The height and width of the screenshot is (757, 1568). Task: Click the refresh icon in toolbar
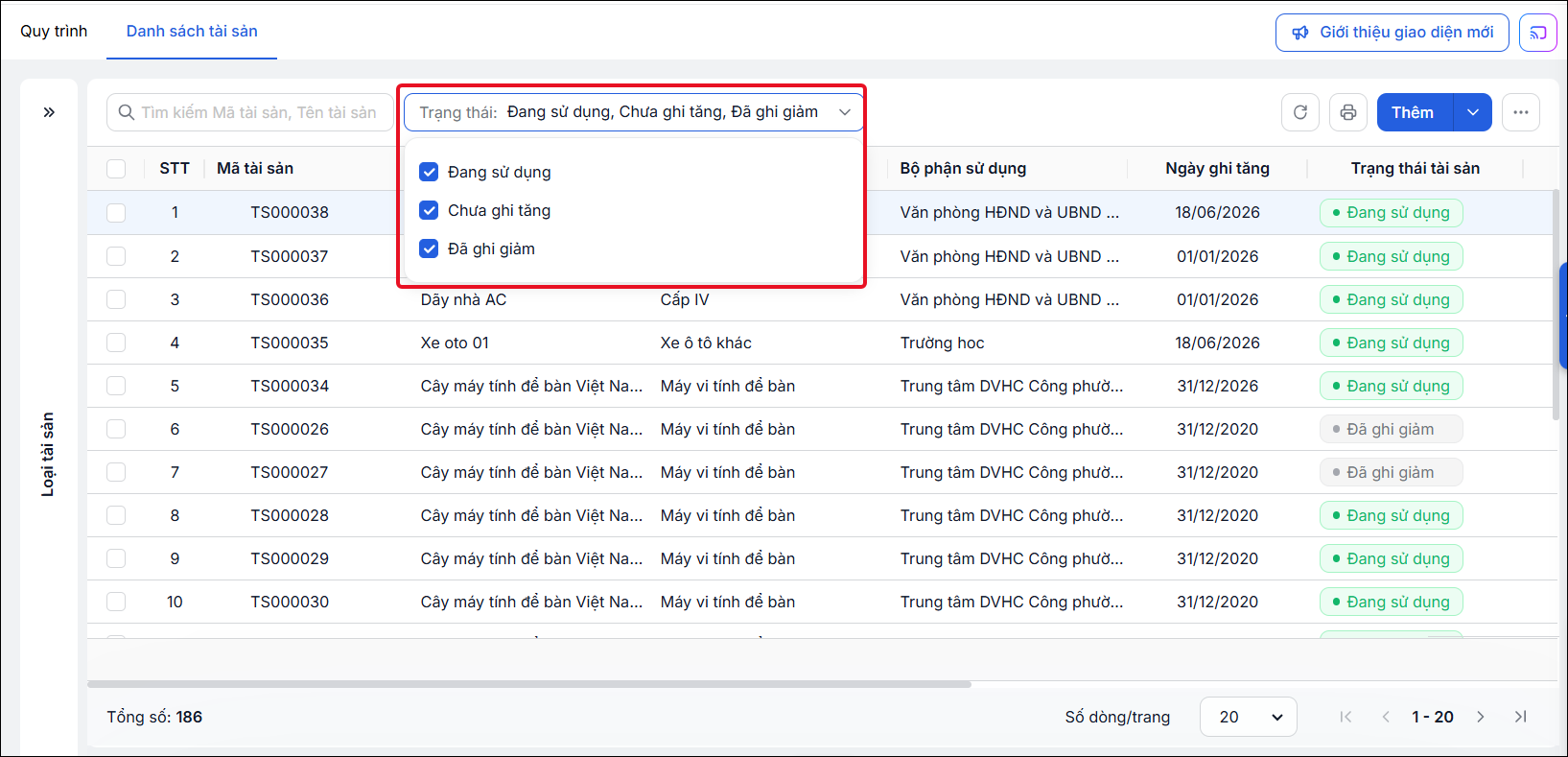1300,112
